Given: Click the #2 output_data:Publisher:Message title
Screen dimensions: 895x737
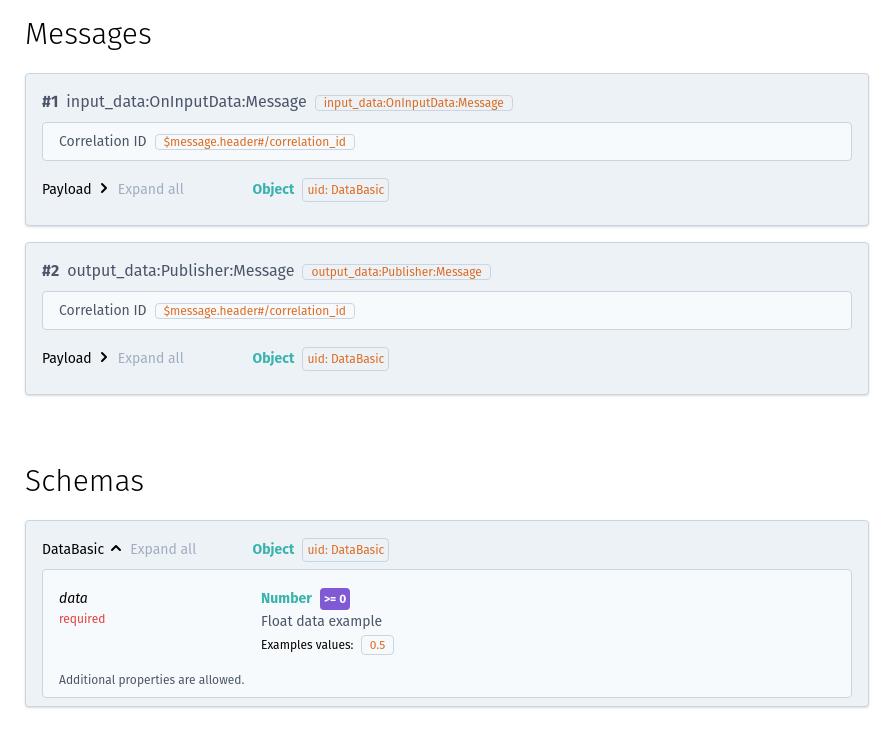Looking at the screenshot, I should click(168, 271).
